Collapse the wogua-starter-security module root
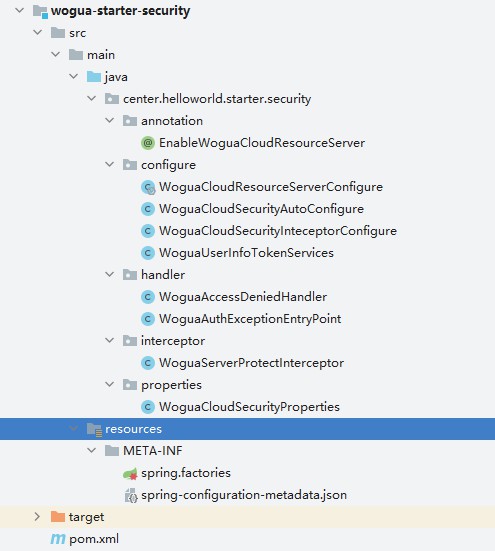The image size is (495, 551). (x=19, y=11)
